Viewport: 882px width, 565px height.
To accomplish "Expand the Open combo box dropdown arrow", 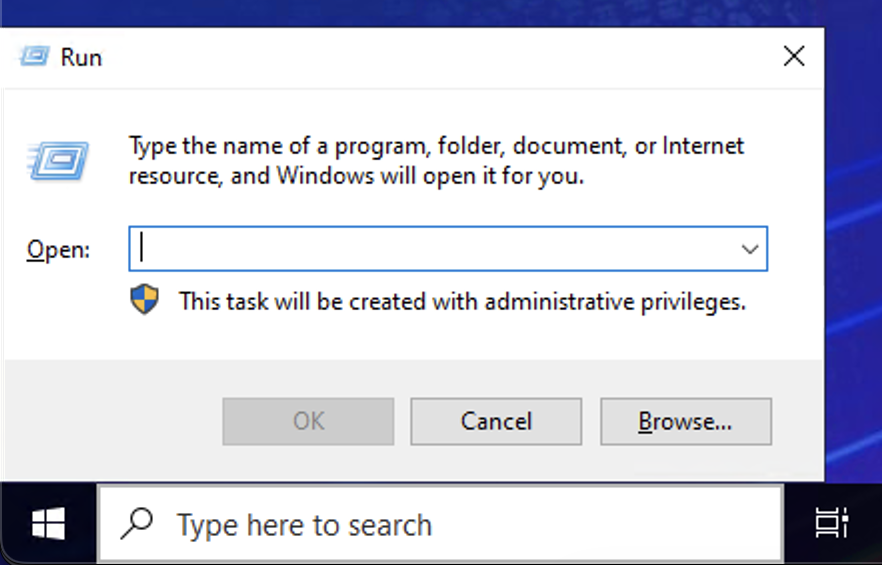I will coord(749,249).
